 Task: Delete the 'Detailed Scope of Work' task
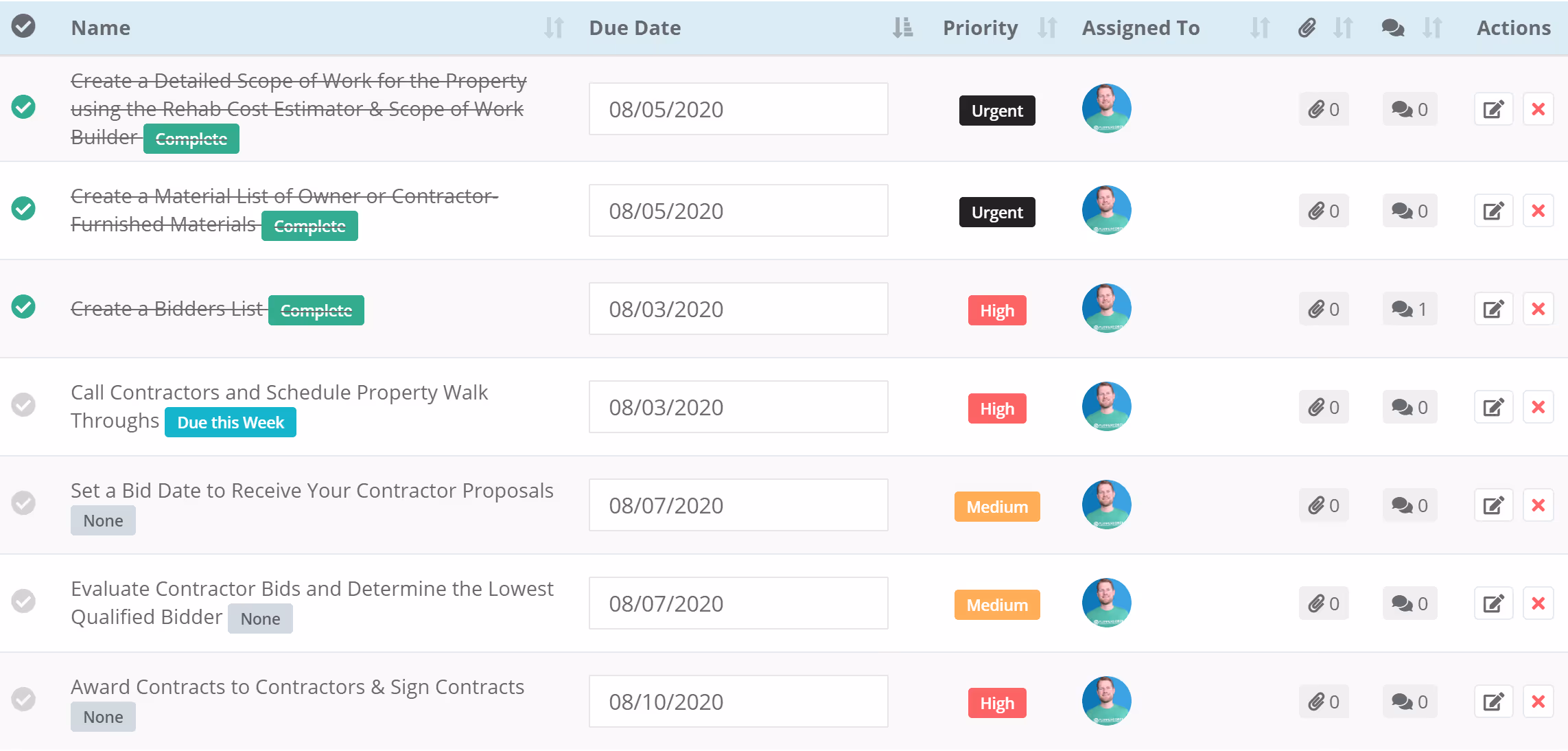click(x=1538, y=109)
